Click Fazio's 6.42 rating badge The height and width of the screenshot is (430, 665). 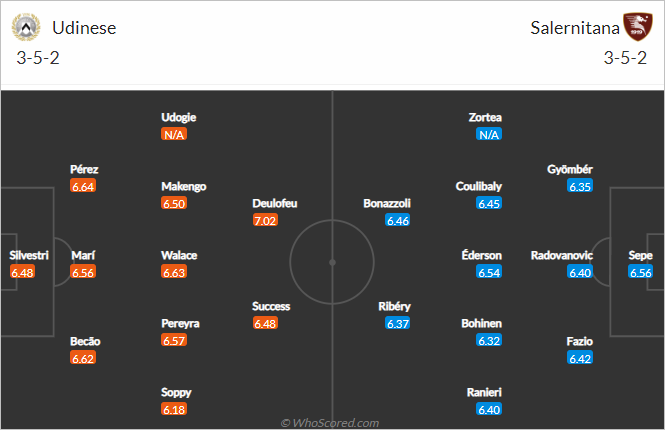[x=580, y=358]
